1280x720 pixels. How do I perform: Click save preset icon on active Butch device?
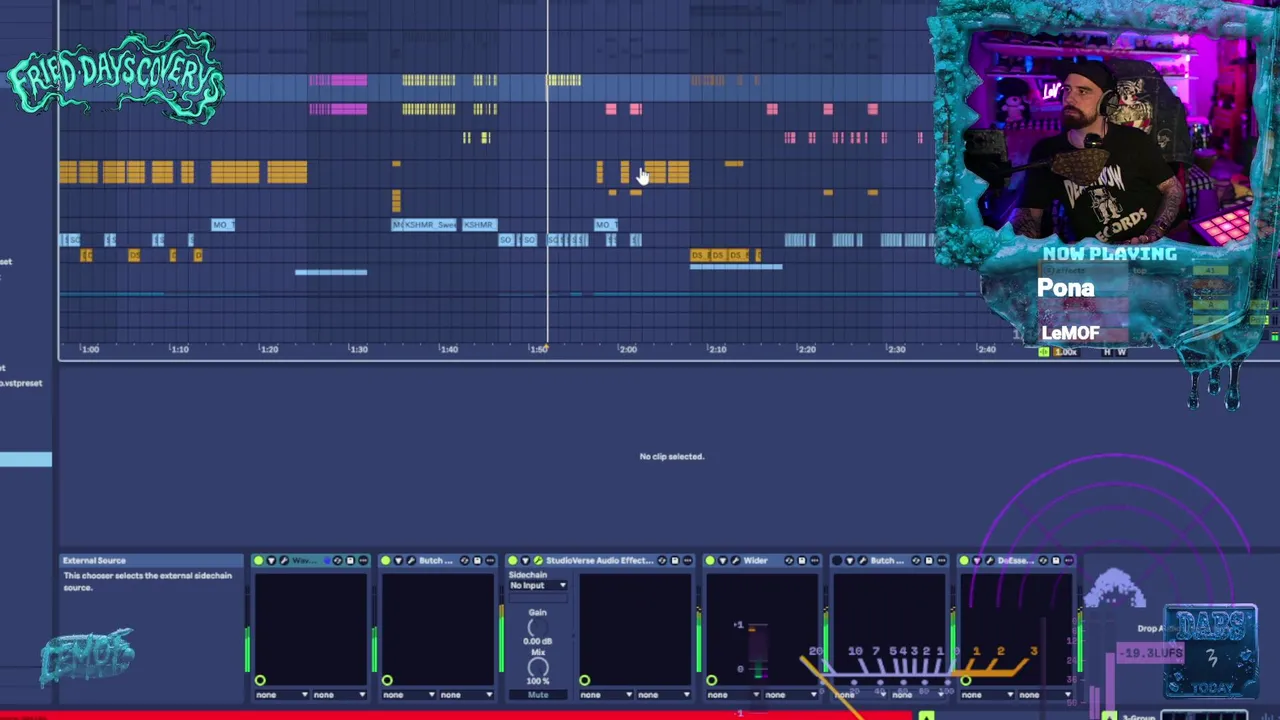[477, 561]
